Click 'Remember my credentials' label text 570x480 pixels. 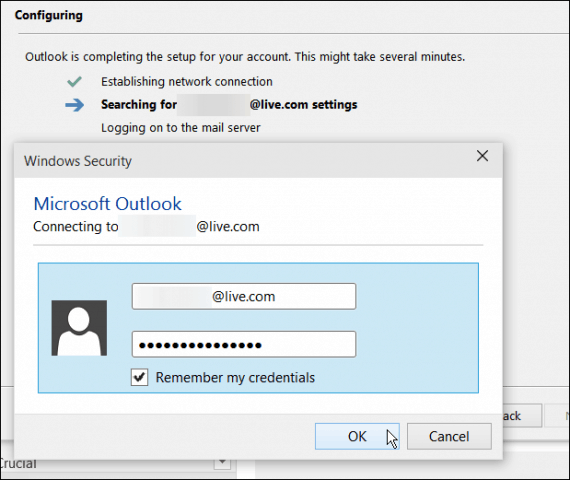tap(235, 377)
